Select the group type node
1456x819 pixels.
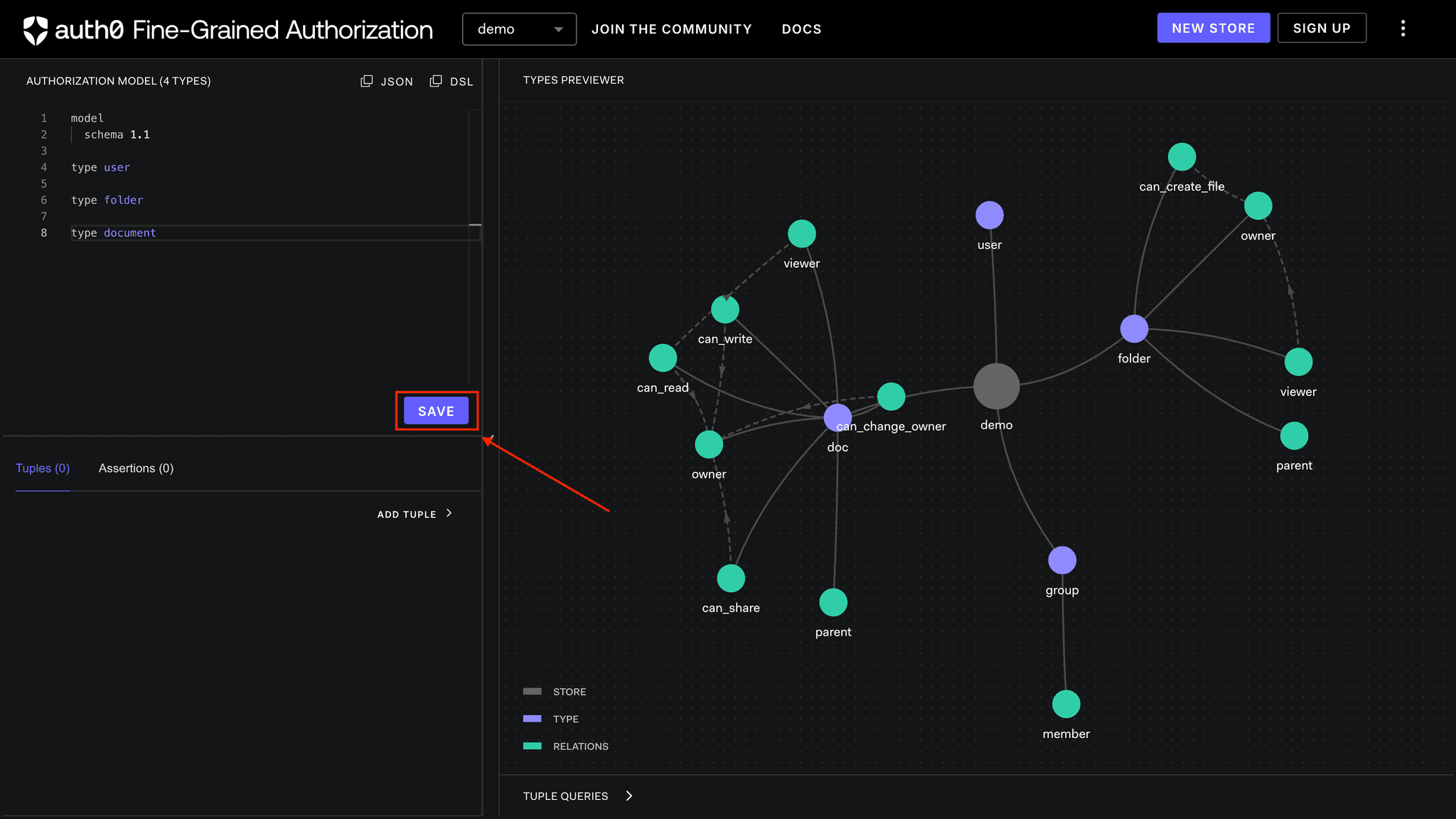(x=1061, y=560)
